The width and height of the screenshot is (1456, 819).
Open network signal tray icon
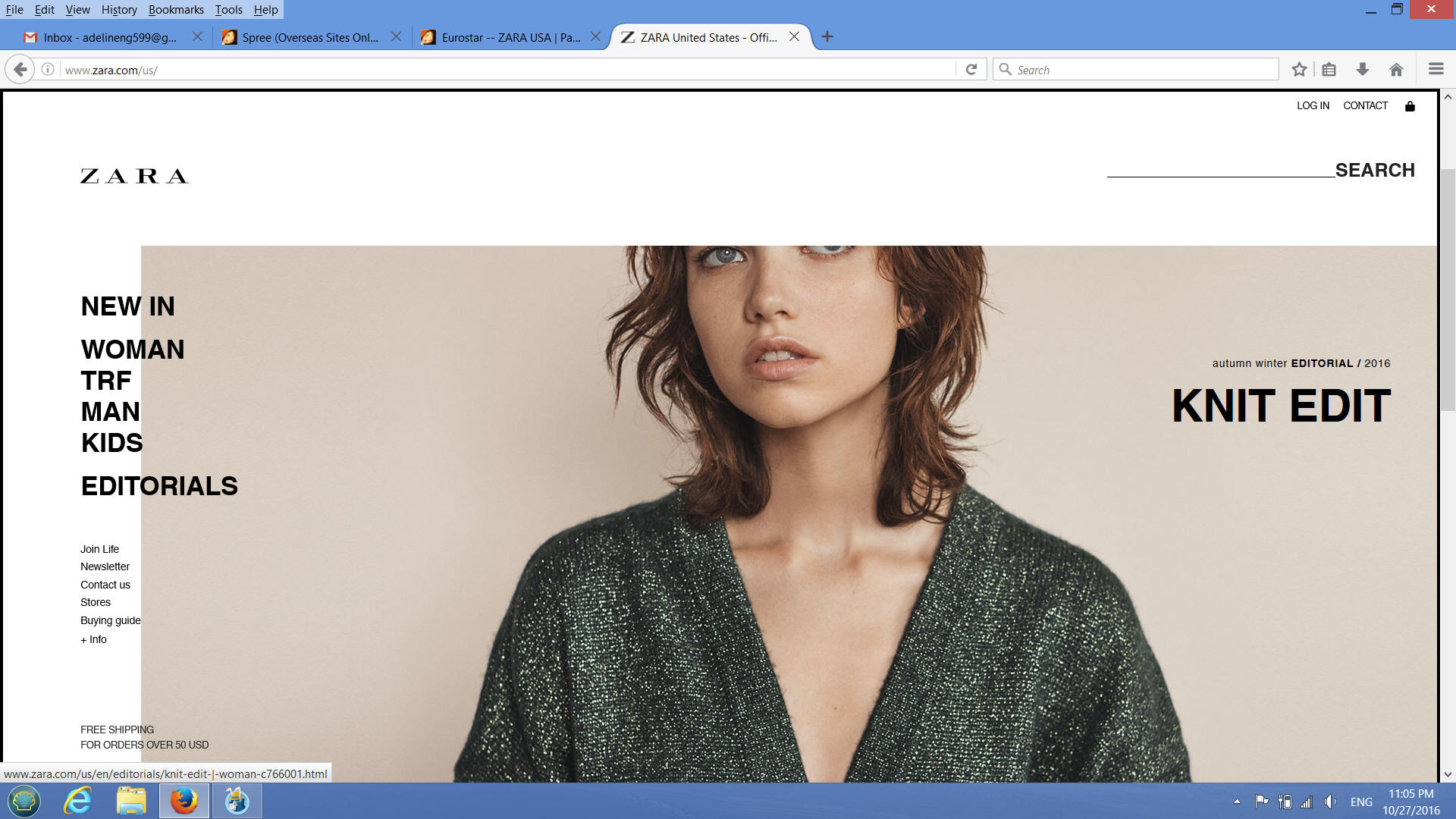1307,802
